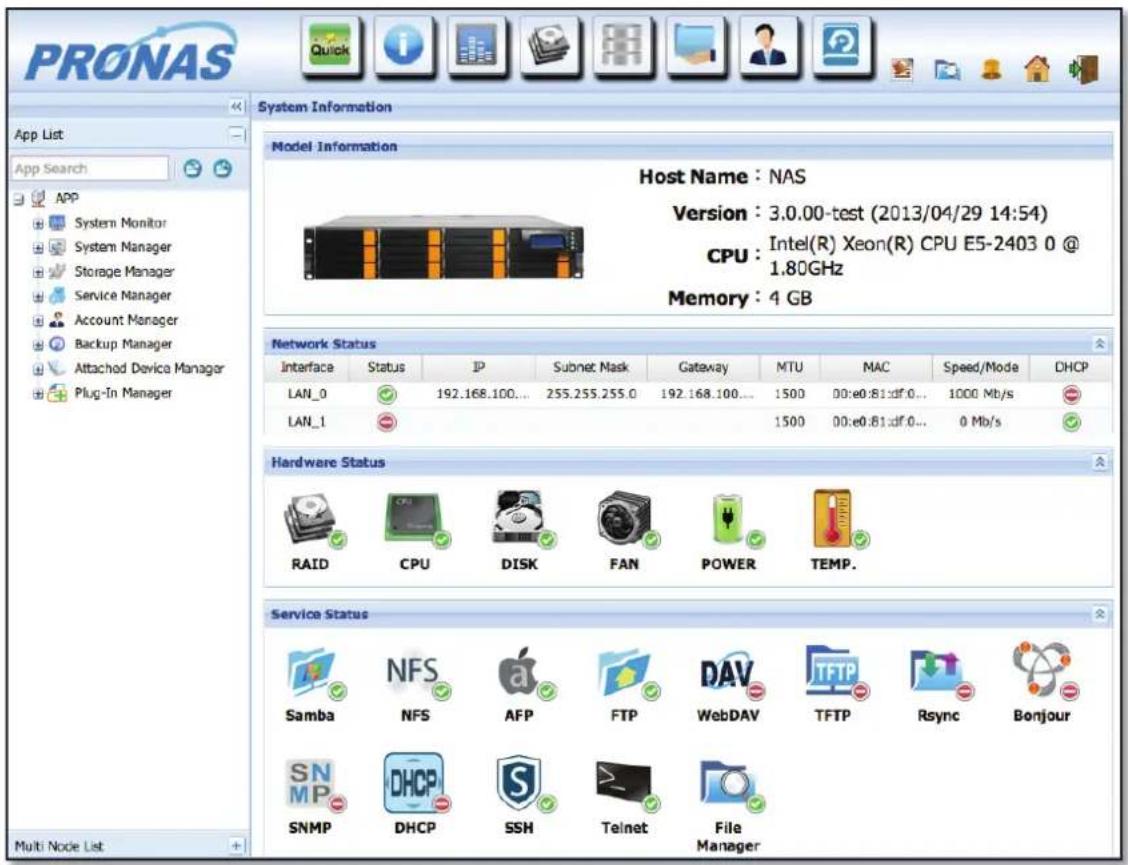Click the CPU hardware status icon
The image size is (1128, 865).
(x=415, y=520)
